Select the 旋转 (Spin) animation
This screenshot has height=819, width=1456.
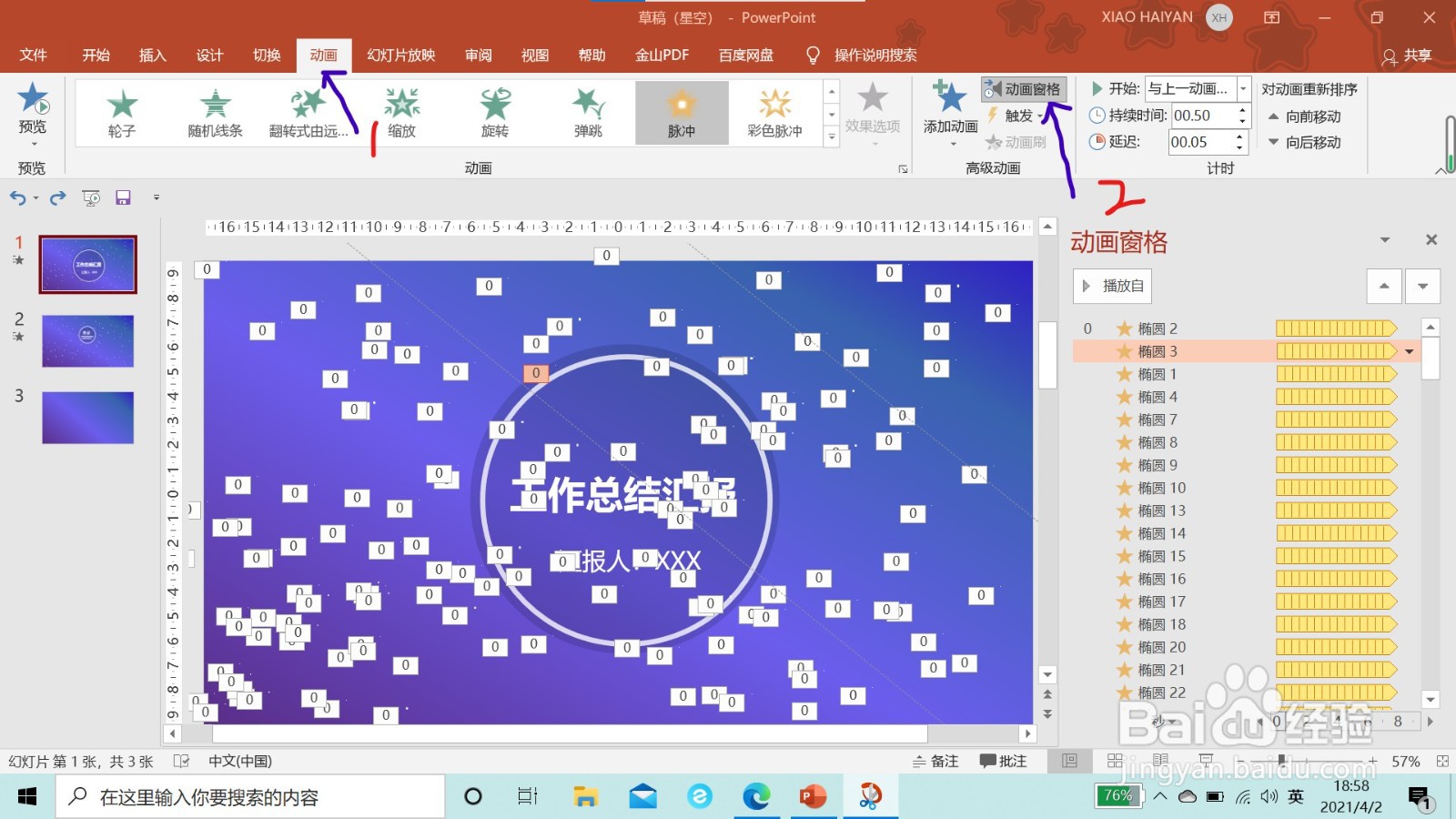(x=494, y=111)
